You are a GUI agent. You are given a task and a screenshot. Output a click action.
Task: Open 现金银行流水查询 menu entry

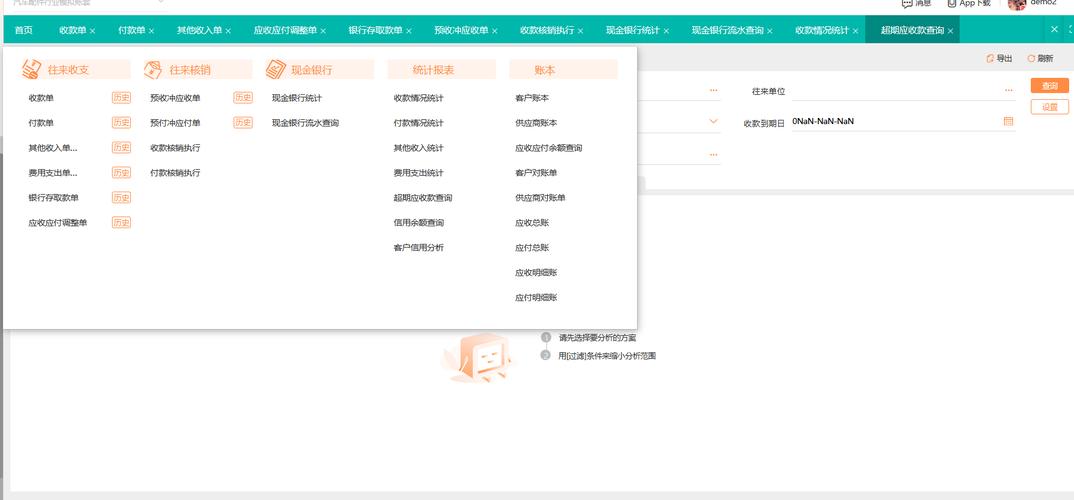pyautogui.click(x=305, y=123)
